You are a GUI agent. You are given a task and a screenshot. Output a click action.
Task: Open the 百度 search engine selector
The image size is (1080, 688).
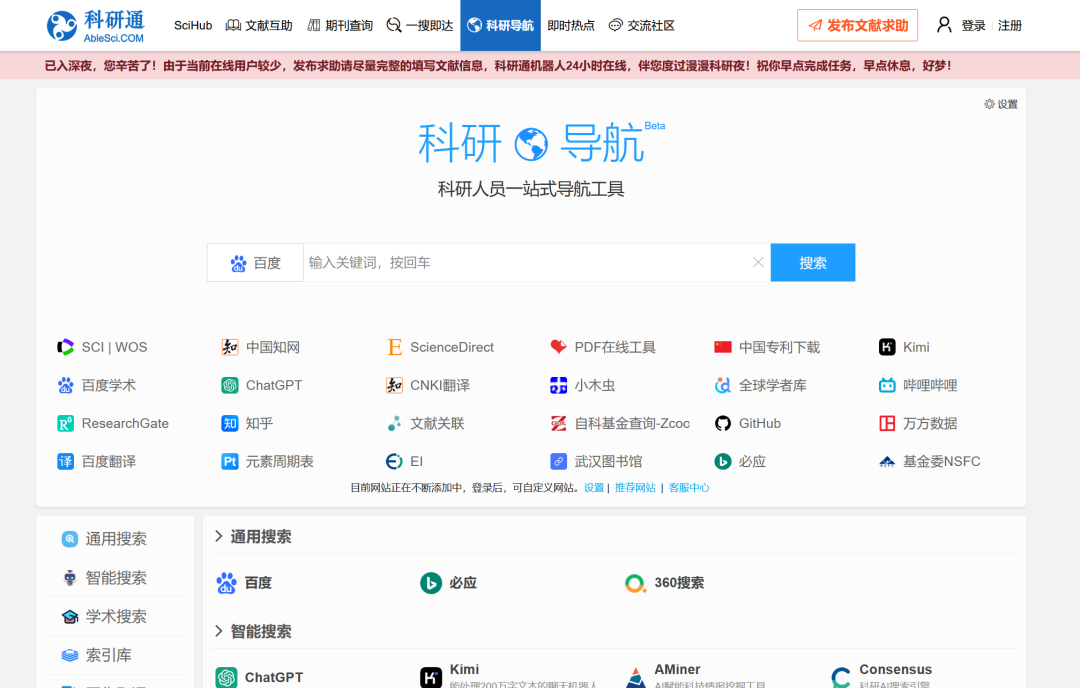tap(255, 262)
